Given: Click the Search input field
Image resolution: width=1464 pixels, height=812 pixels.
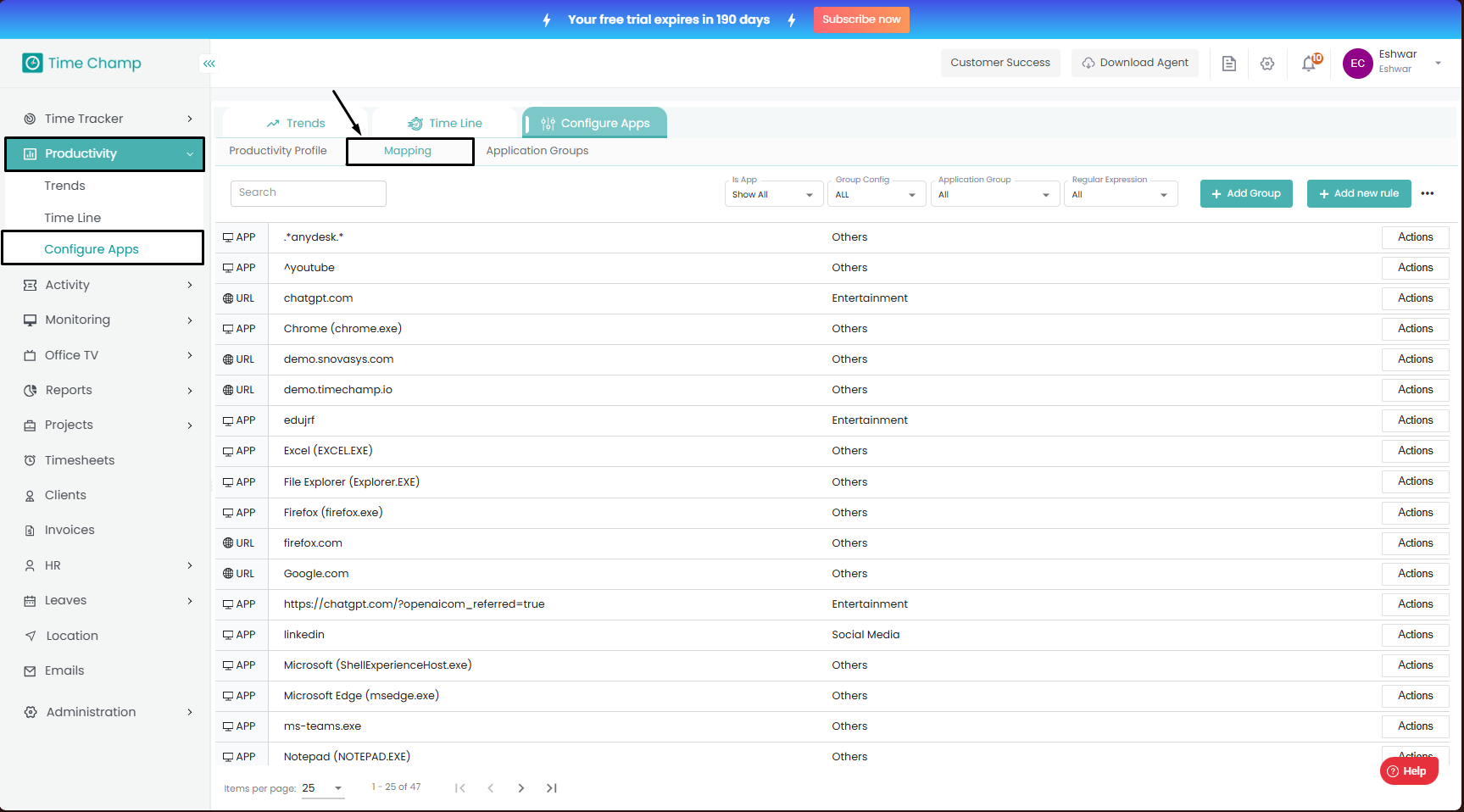Looking at the screenshot, I should point(309,193).
